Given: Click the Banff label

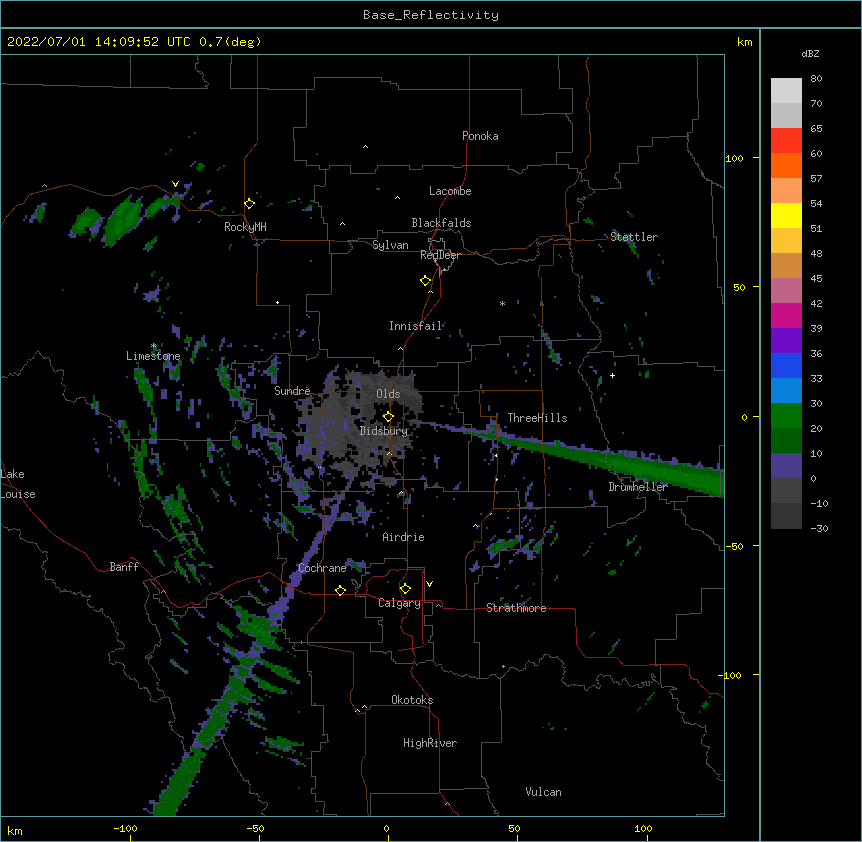Looking at the screenshot, I should [x=124, y=567].
